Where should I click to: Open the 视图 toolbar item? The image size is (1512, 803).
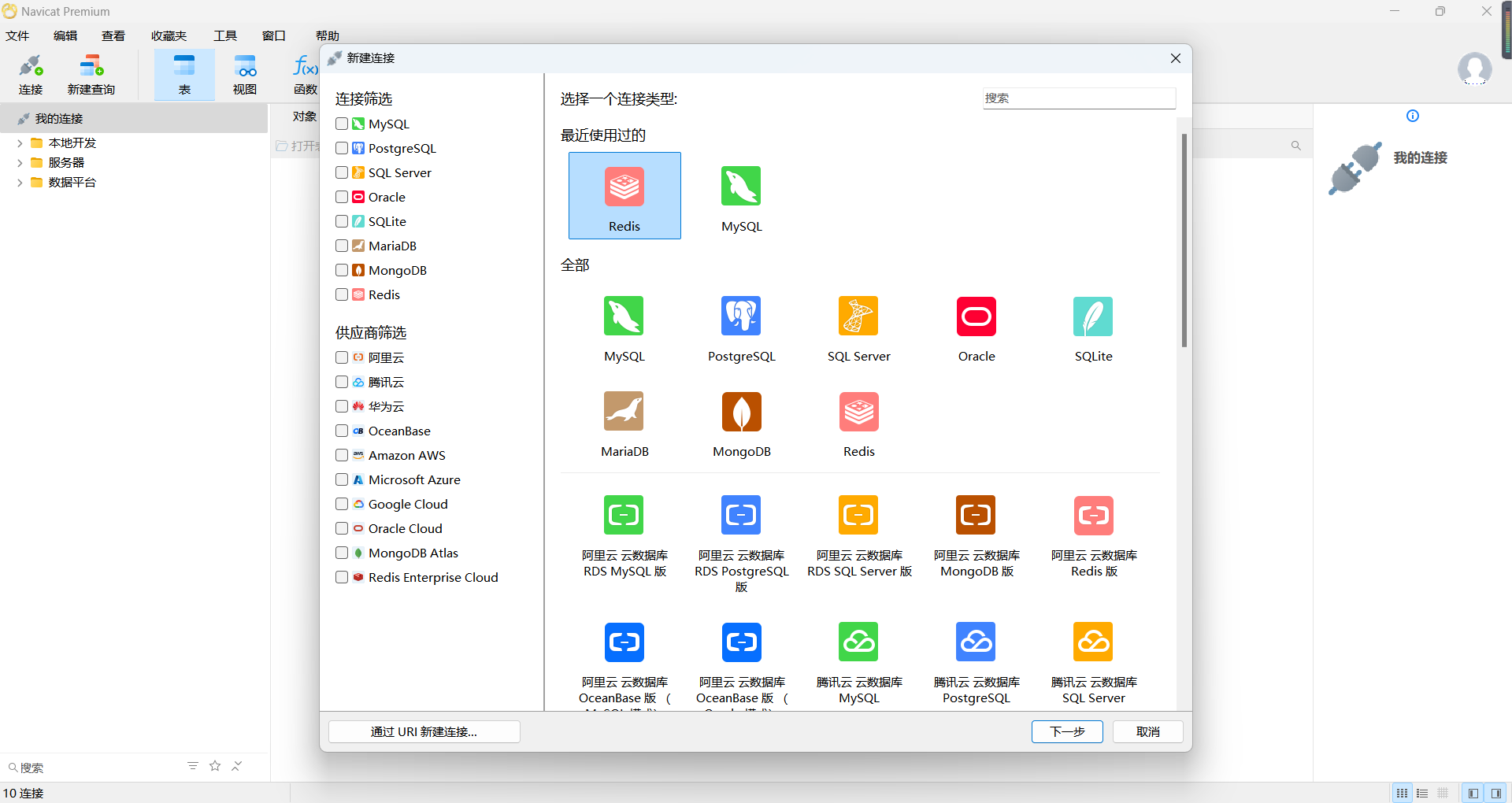tap(245, 75)
